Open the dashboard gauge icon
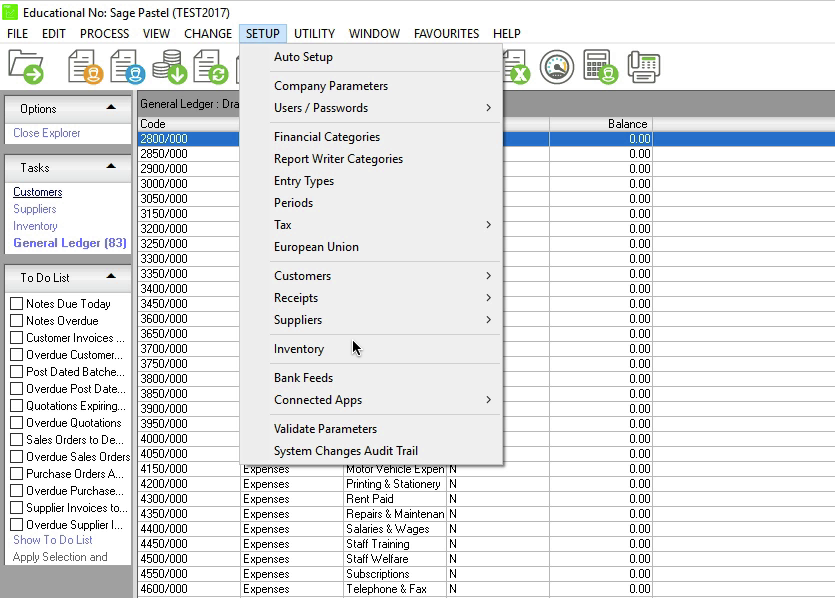835x598 pixels. pos(558,67)
